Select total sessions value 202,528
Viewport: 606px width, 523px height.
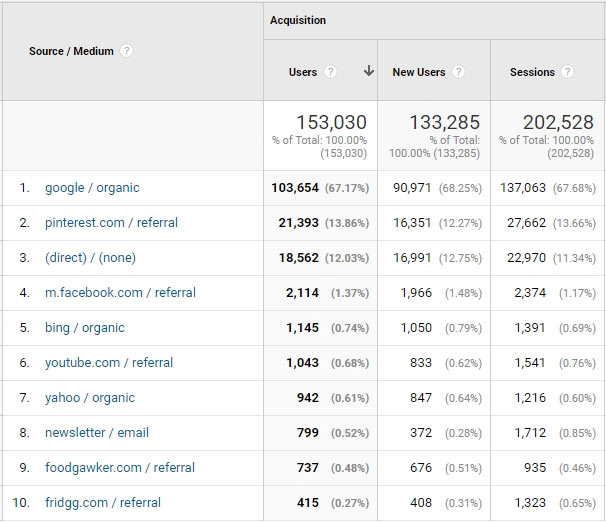[x=558, y=123]
